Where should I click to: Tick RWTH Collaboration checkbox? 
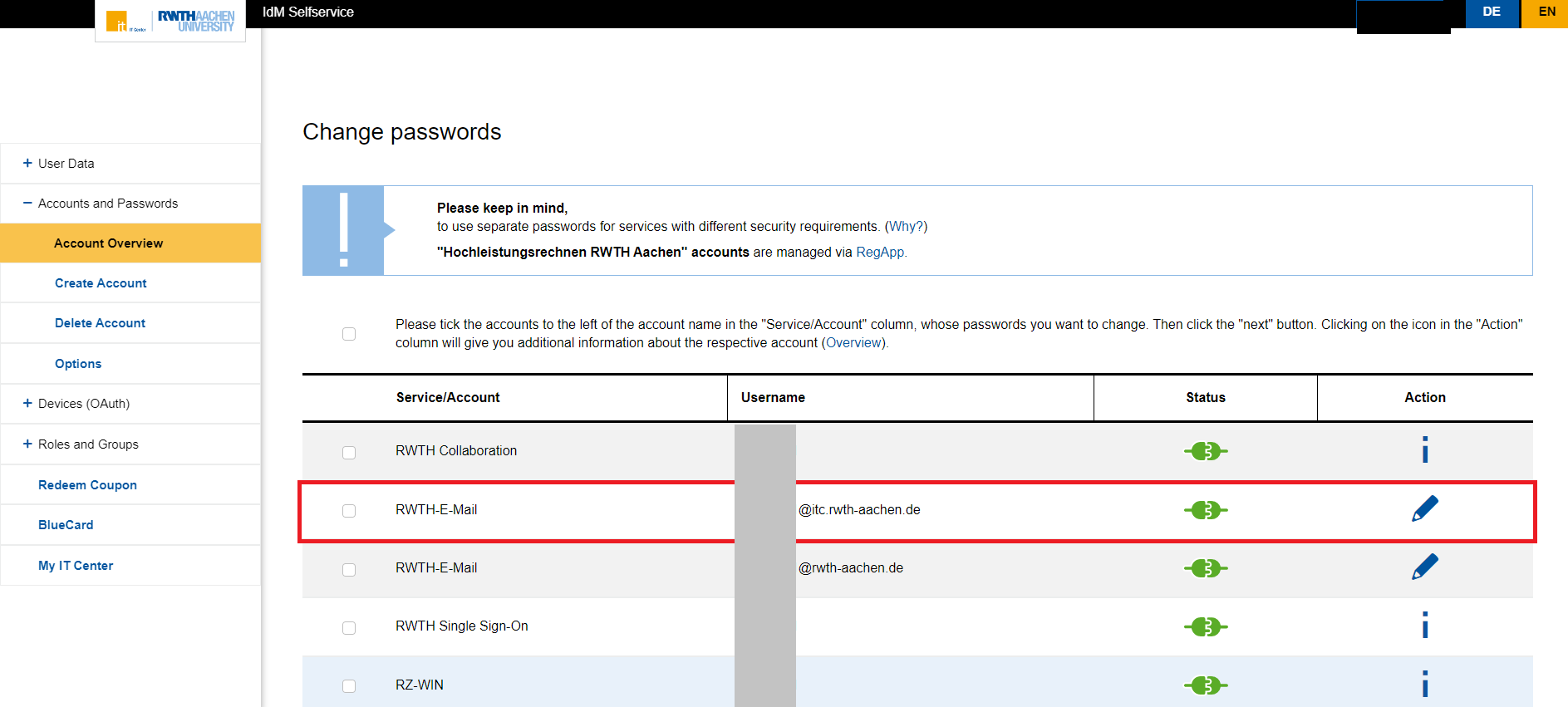click(349, 453)
